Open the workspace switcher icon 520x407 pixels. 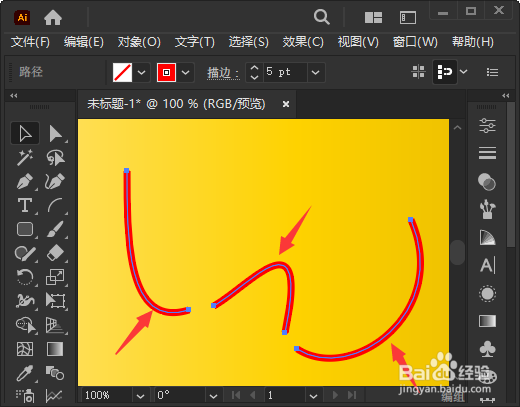408,17
